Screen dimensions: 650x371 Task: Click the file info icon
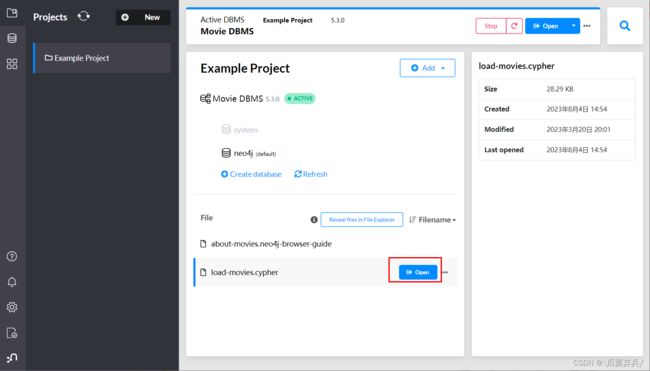click(x=314, y=220)
